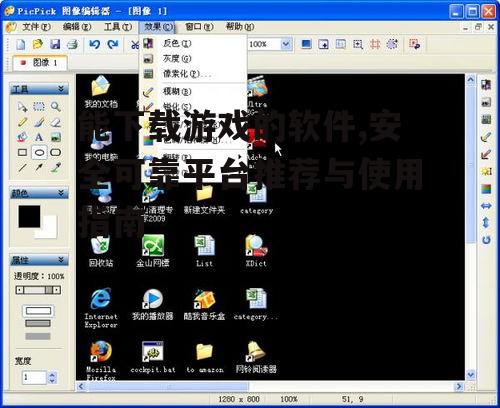
Task: Save the image with the floppy disk icon
Action: click(55, 44)
